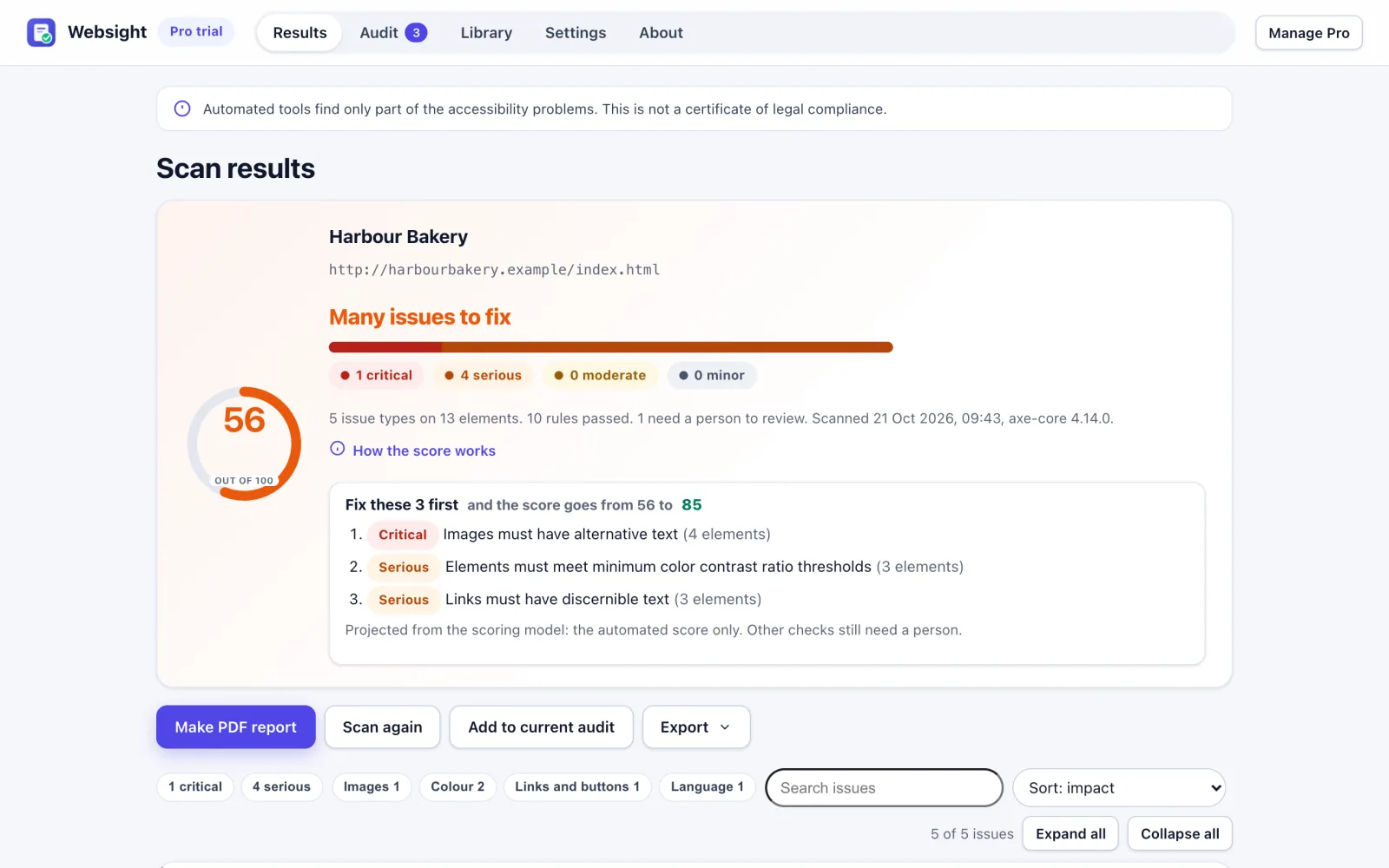Open the Sort: impact dropdown
Viewport: 1389px width, 868px height.
pyautogui.click(x=1118, y=787)
